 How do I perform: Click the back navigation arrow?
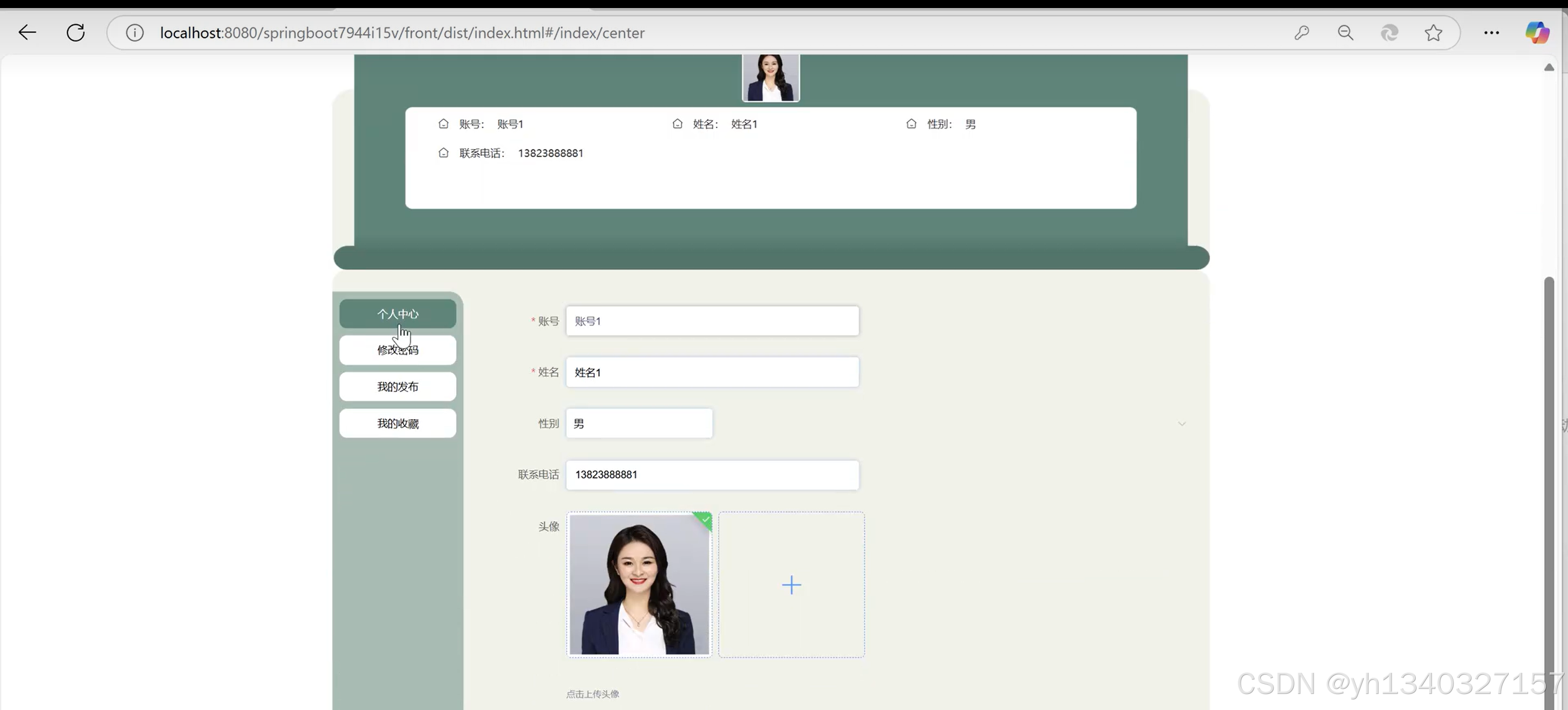click(x=27, y=32)
